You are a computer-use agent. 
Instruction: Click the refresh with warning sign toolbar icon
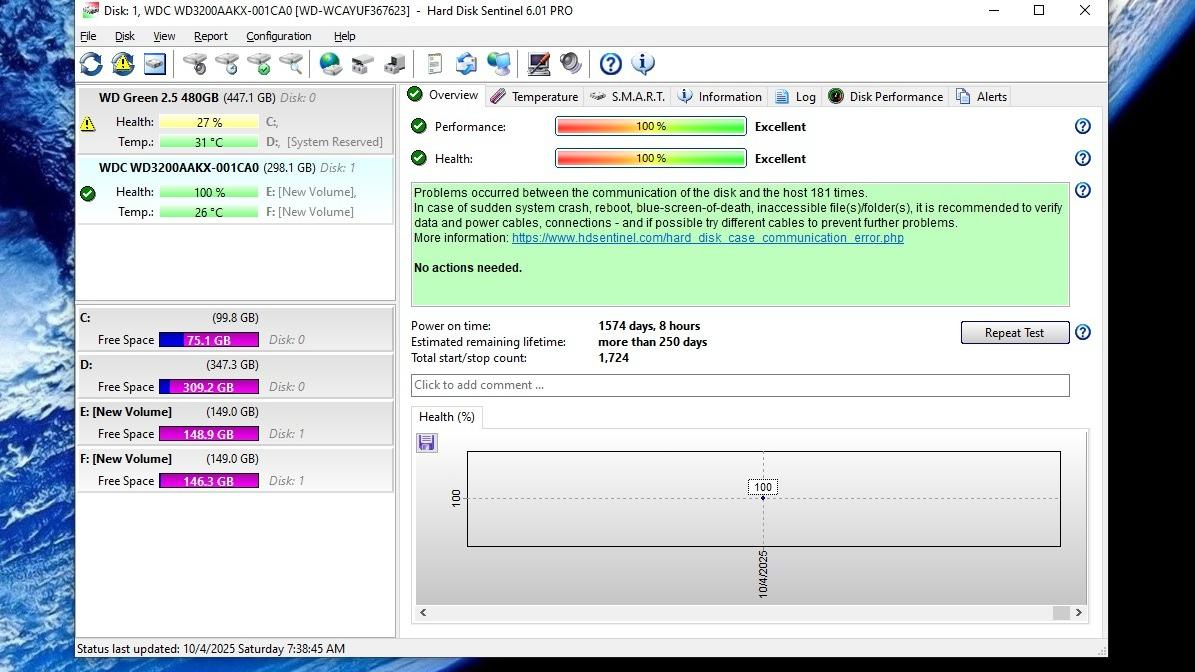[x=123, y=64]
